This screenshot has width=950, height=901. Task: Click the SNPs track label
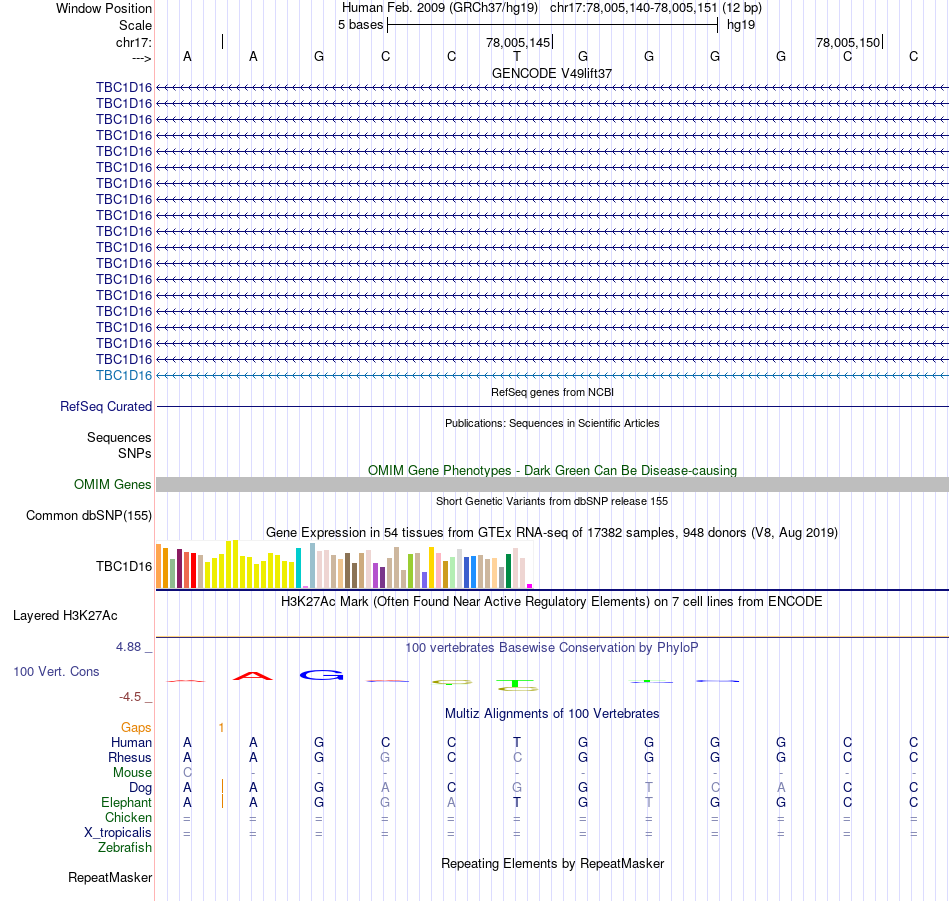[135, 453]
